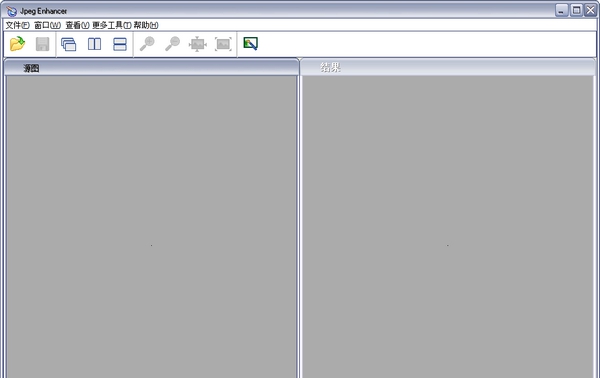Viewport: 600px width, 378px height.
Task: Click the Zoom Out magnifier
Action: [x=172, y=44]
